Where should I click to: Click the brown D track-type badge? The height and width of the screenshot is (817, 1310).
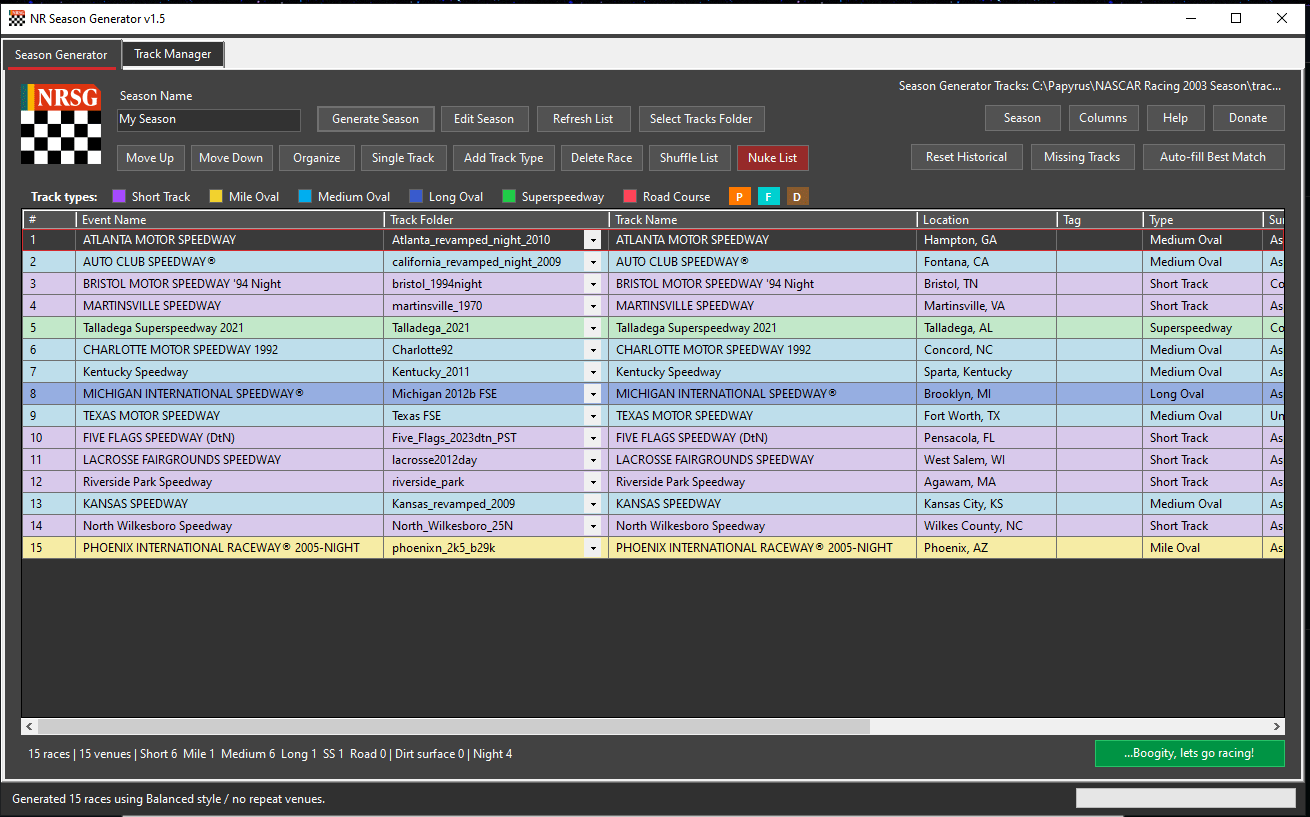pos(797,197)
